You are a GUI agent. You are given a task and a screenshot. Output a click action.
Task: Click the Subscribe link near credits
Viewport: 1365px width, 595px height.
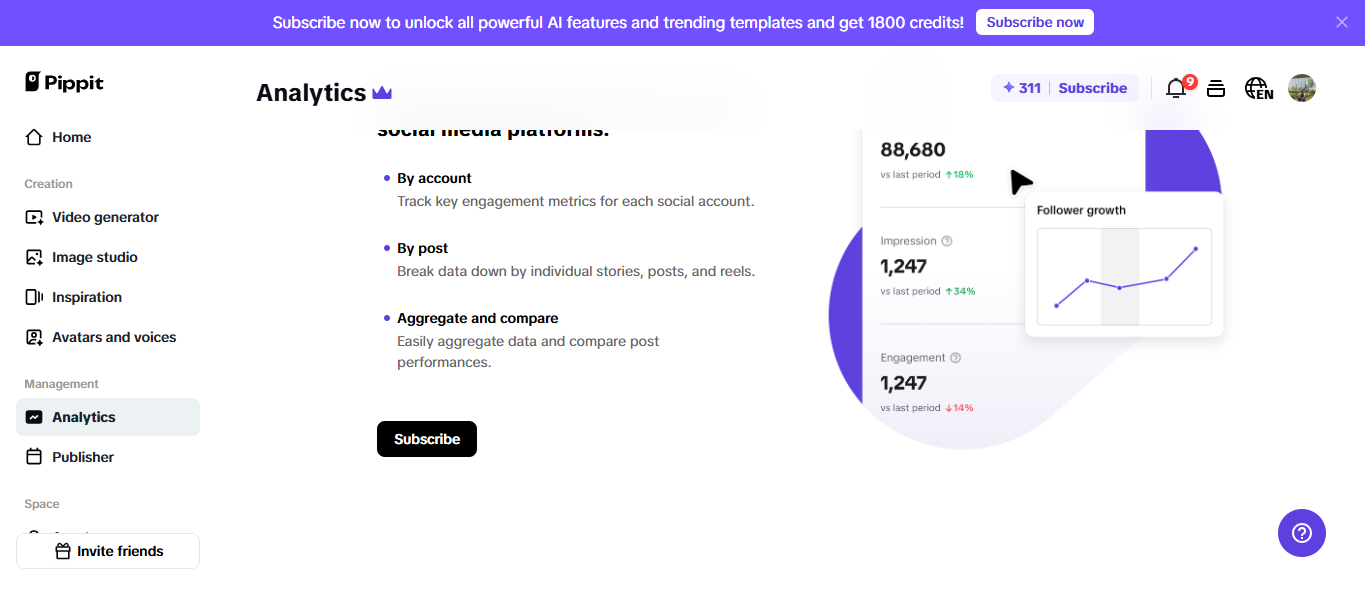point(1092,88)
